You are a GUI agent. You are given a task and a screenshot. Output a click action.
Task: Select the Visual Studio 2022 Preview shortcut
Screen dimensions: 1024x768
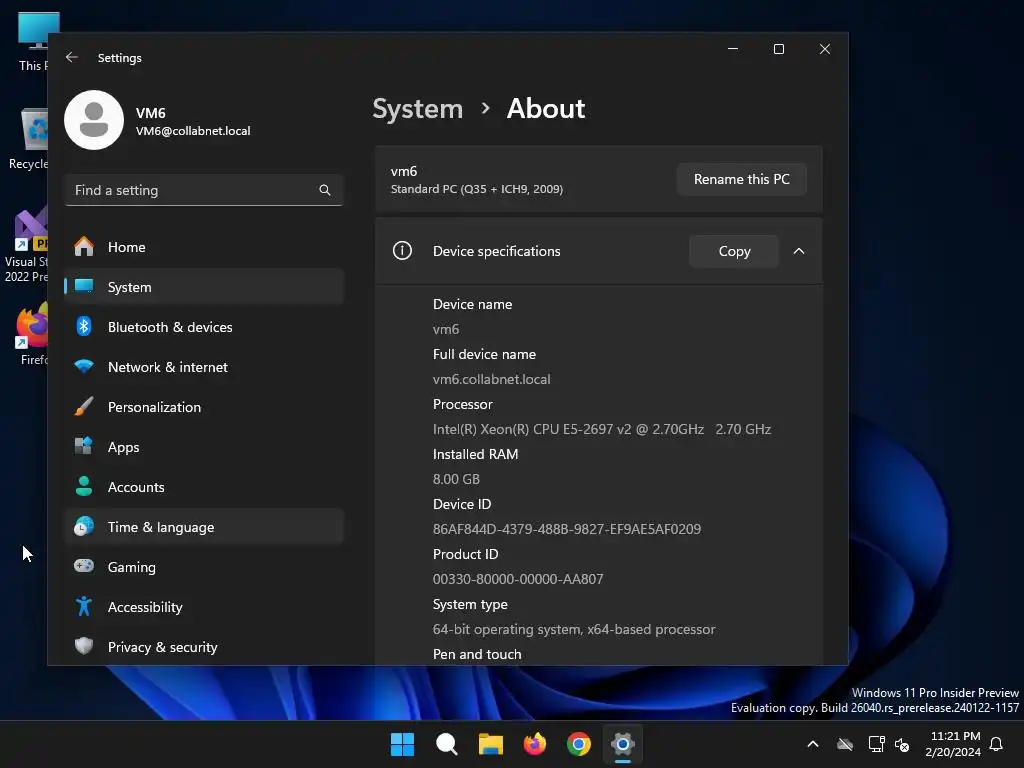(x=27, y=246)
